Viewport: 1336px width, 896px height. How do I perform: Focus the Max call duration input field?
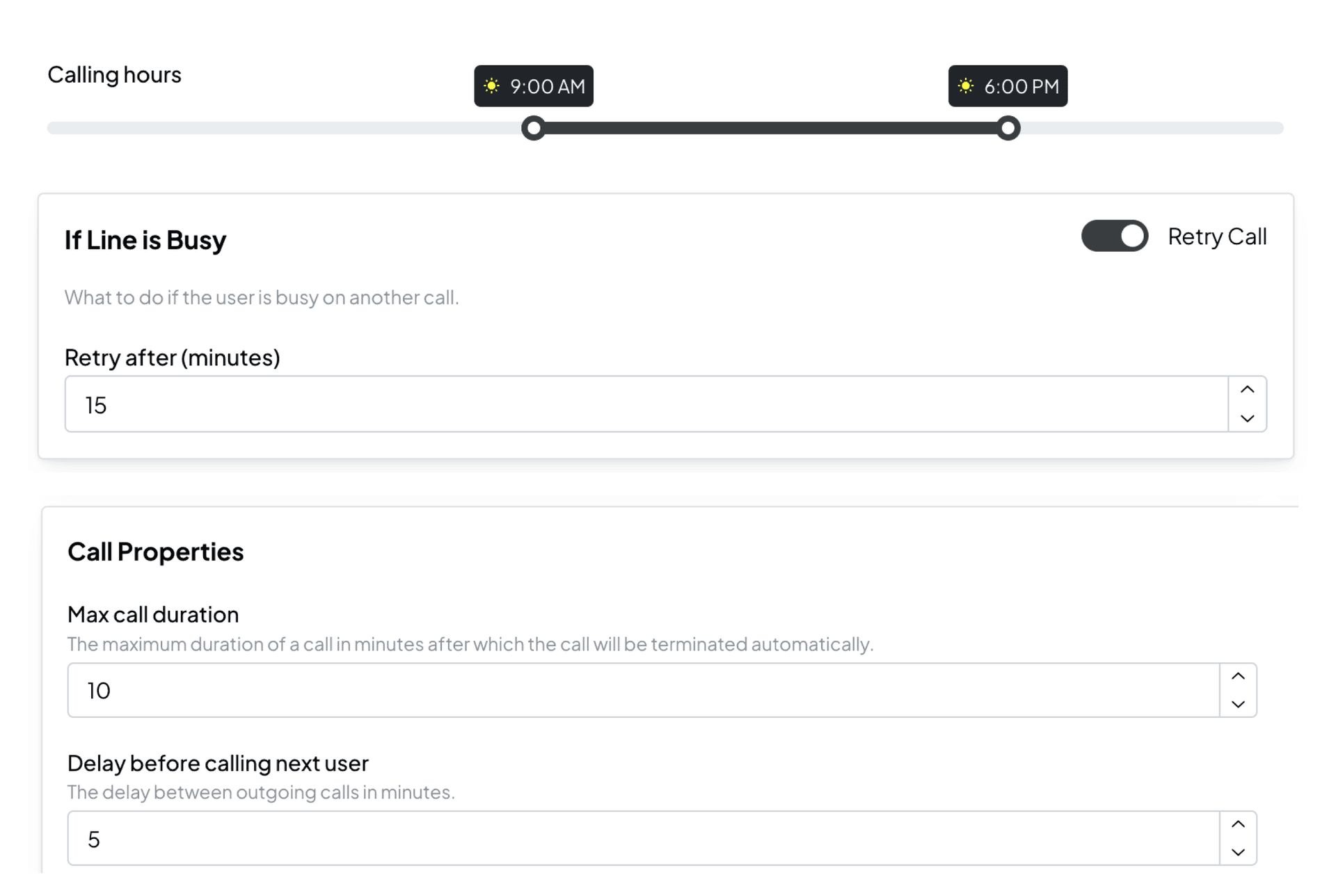coord(643,691)
